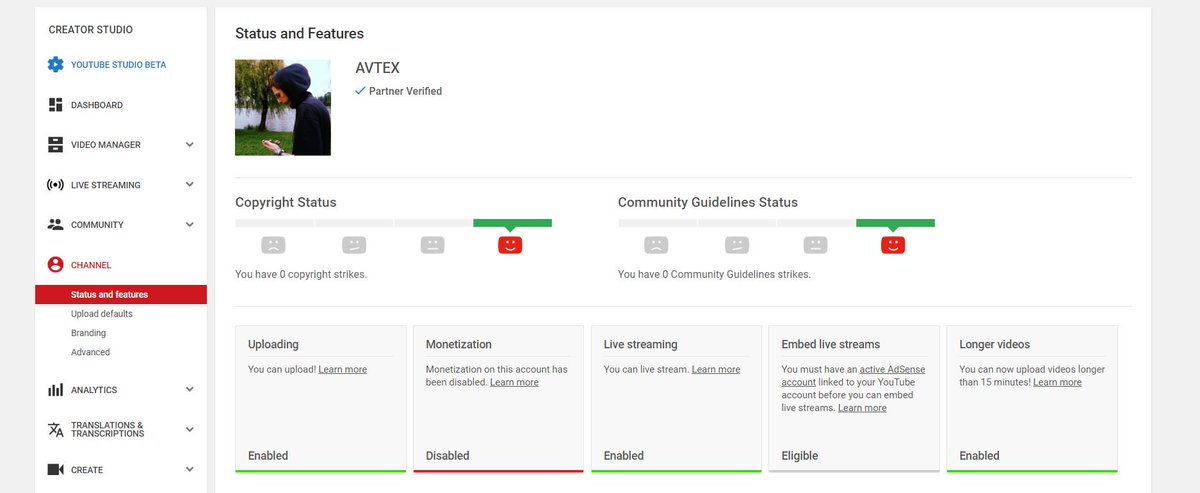Click the Status and Features page heading
1200x493 pixels.
tap(300, 34)
